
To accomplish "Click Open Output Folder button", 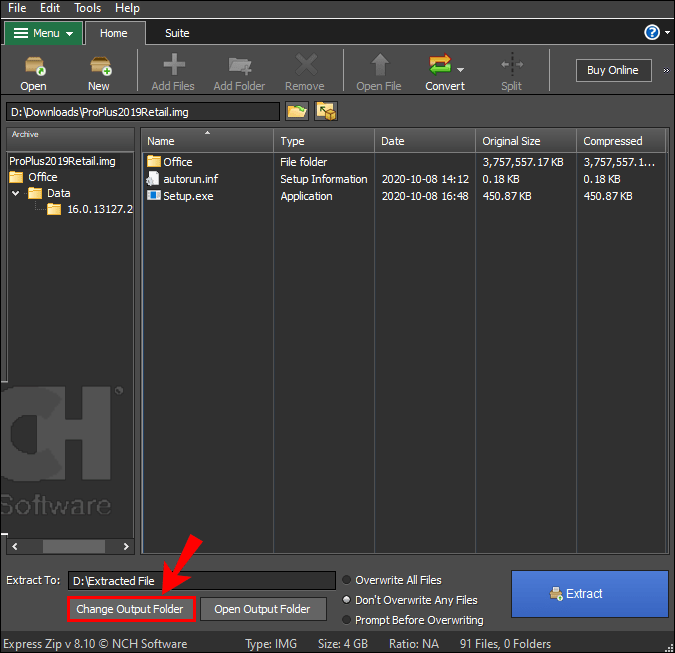I will click(263, 609).
